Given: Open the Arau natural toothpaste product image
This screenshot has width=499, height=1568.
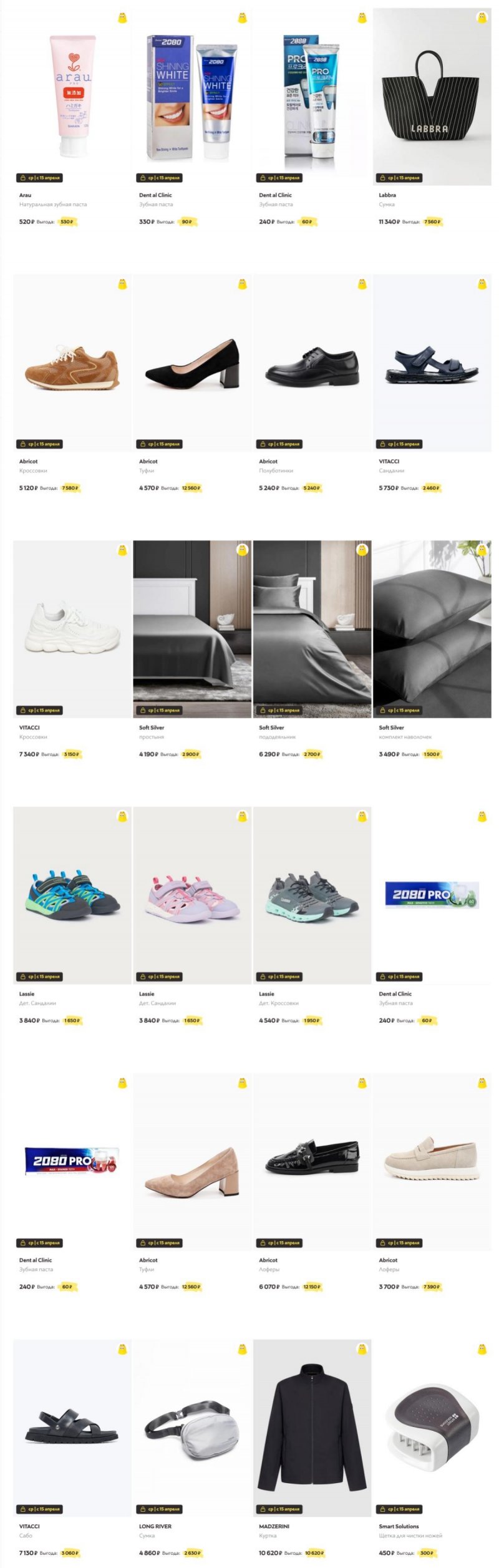Looking at the screenshot, I should pos(72,97).
